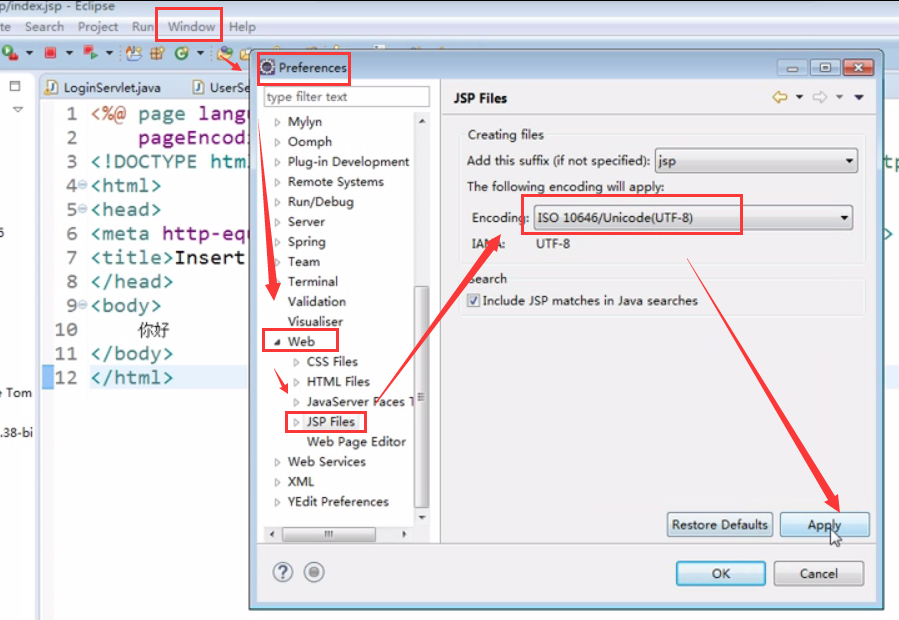899x620 pixels.
Task: Open the Preferences page view menu triangle
Action: [x=859, y=98]
